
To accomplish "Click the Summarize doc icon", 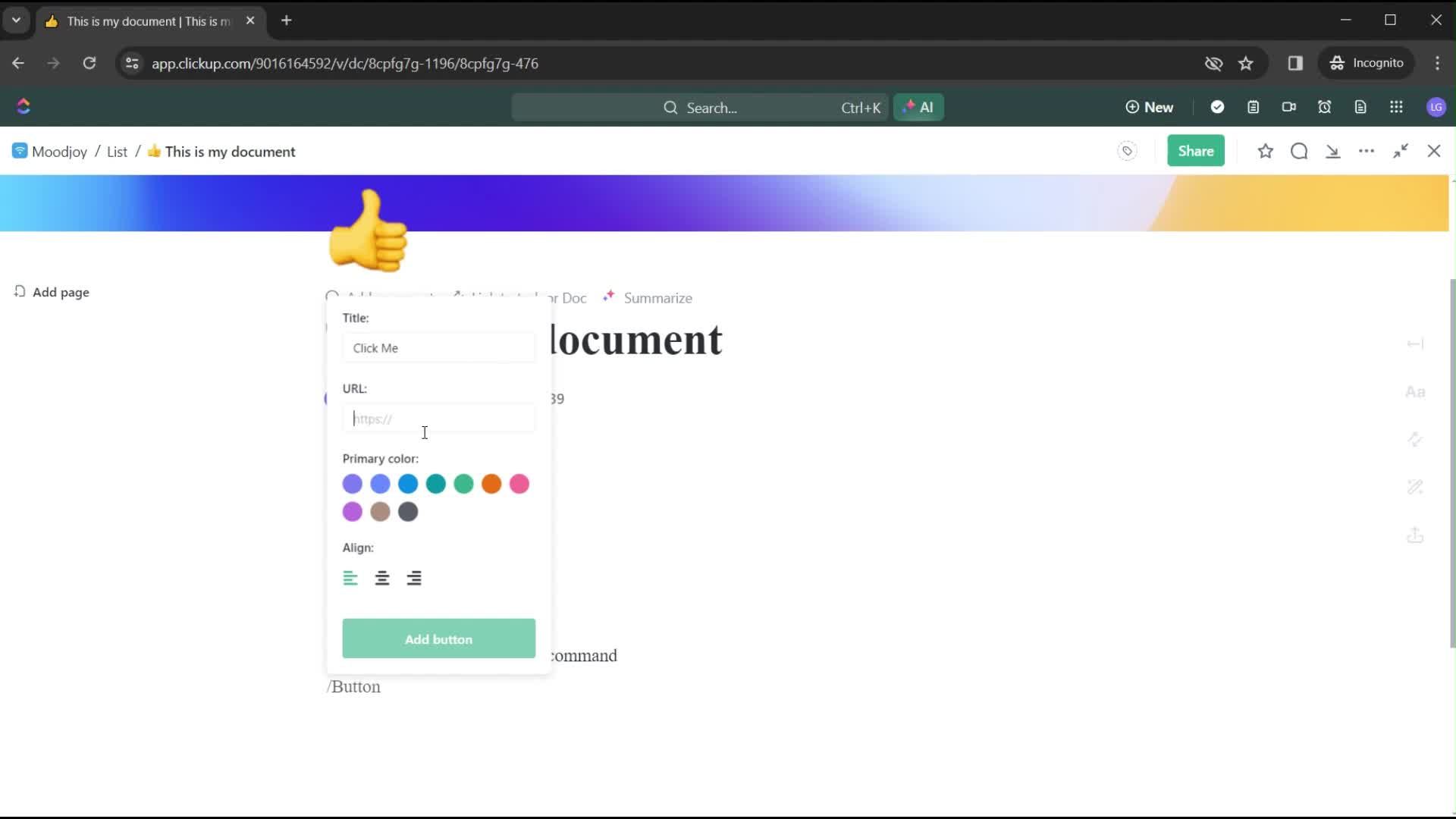I will point(609,297).
